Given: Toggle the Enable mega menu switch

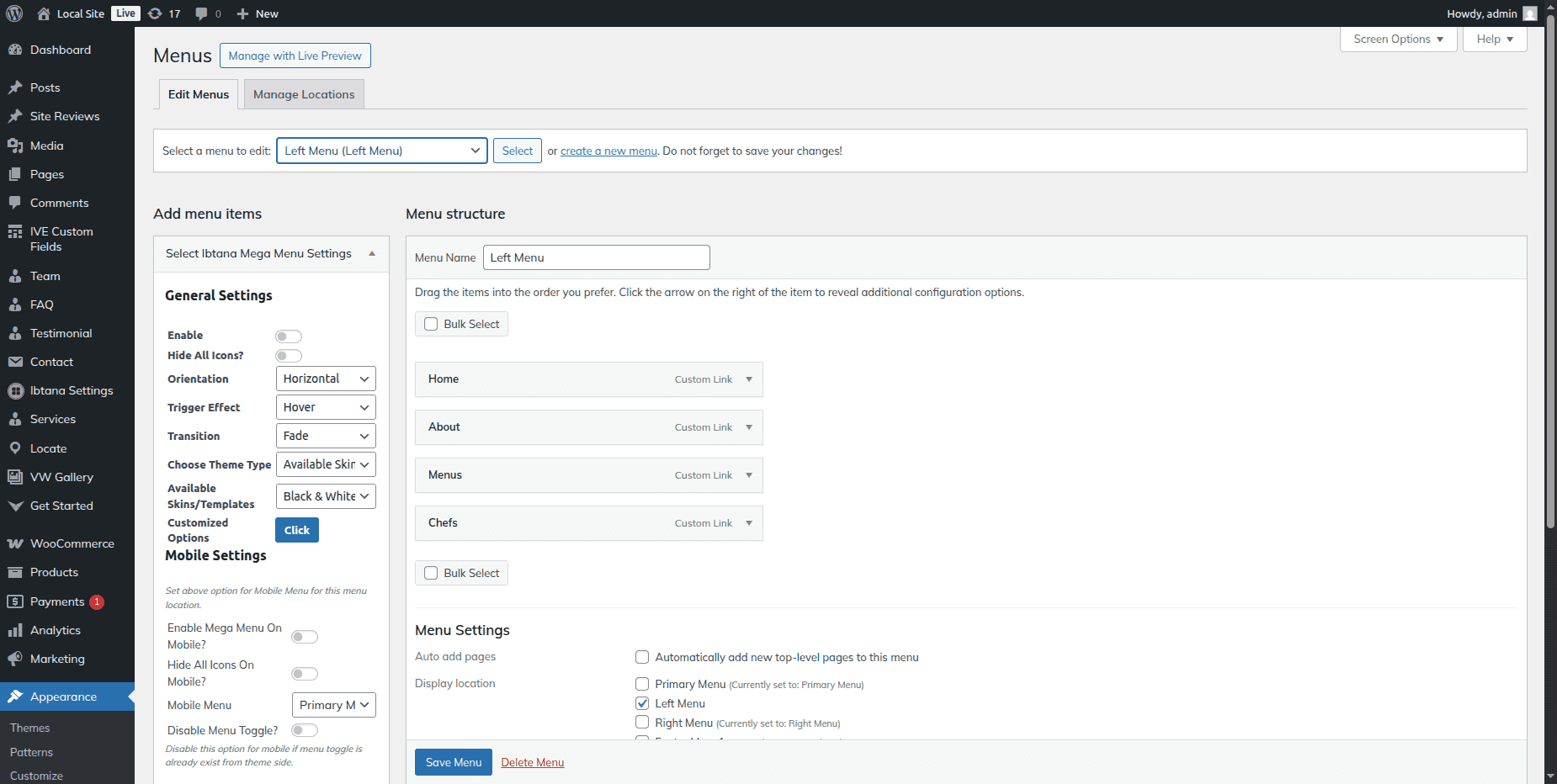Looking at the screenshot, I should (288, 336).
